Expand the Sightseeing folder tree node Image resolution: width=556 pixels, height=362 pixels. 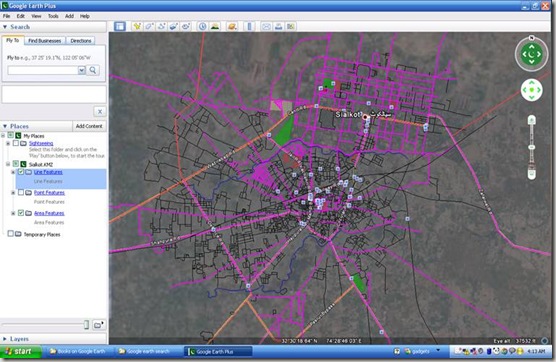click(8, 143)
